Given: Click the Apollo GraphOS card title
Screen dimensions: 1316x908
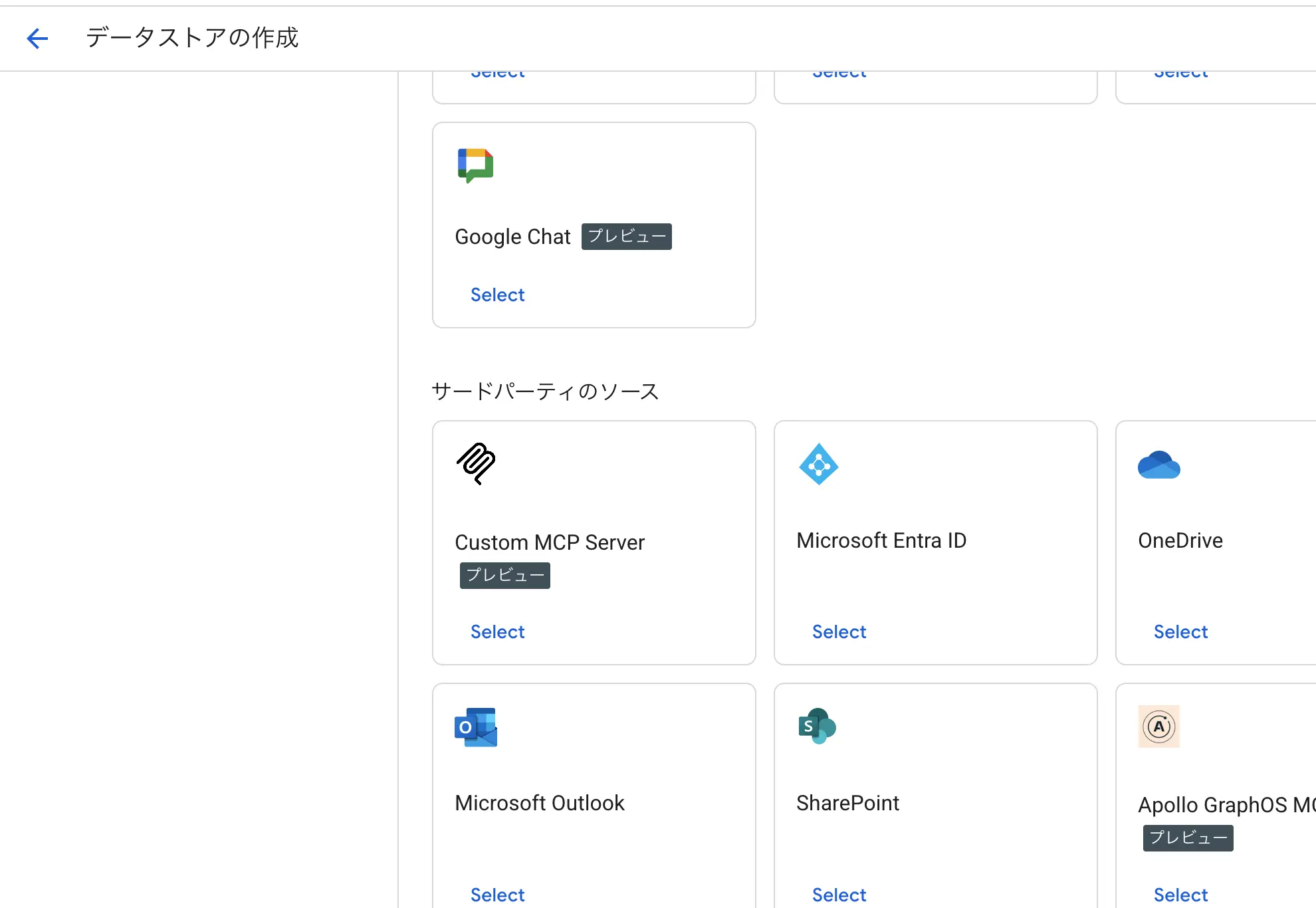Looking at the screenshot, I should pyautogui.click(x=1227, y=805).
